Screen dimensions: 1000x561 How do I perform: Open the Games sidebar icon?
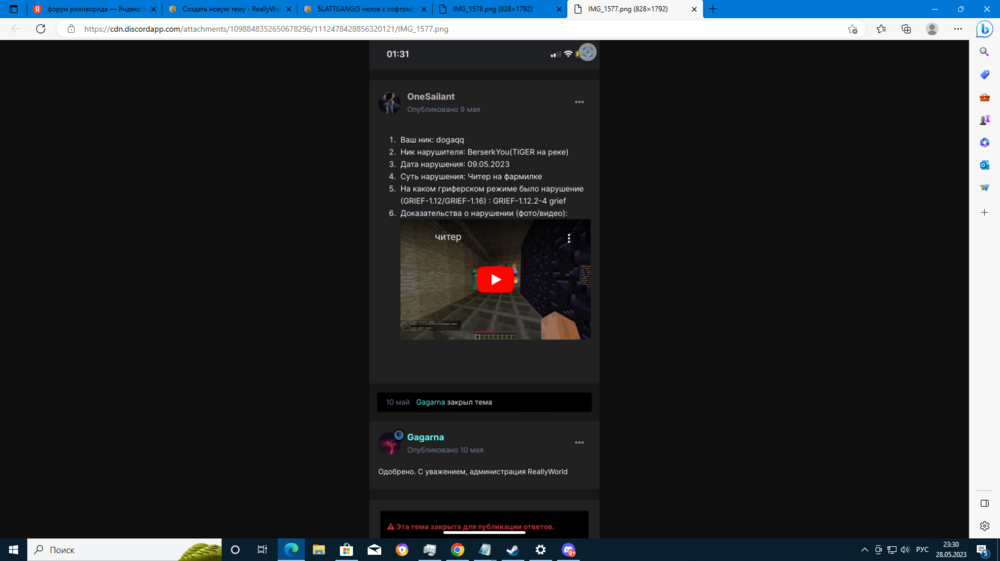point(984,120)
